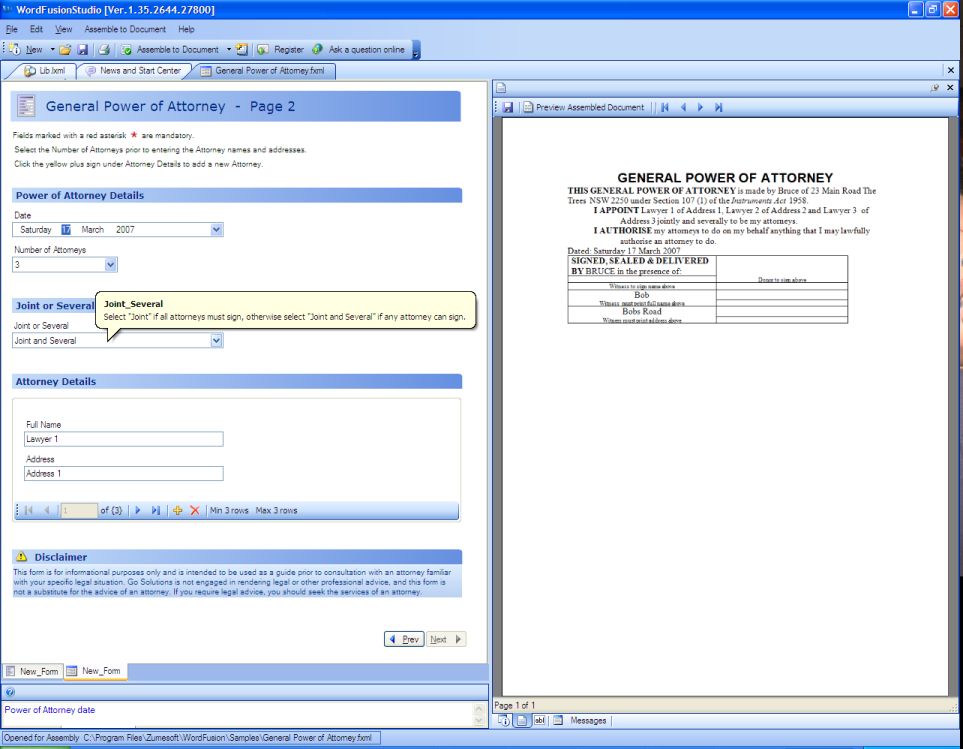Screen dimensions: 963x749
Task: Select the General Power of Attorney.fxml tab
Action: point(263,71)
